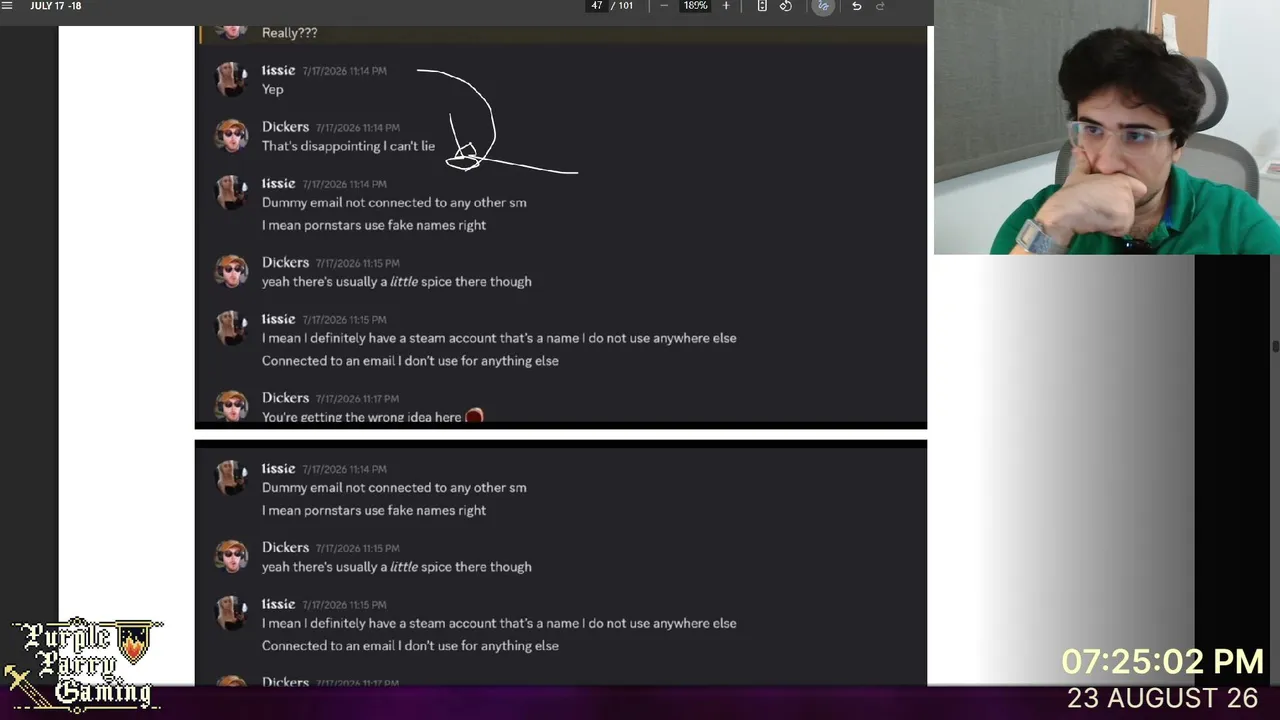
Task: Toggle the draw annotation tool
Action: pyautogui.click(x=823, y=6)
